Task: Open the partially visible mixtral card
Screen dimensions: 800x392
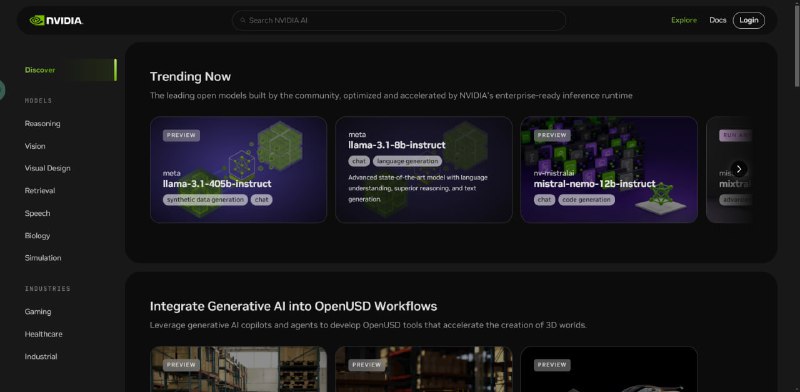Action: (729, 169)
